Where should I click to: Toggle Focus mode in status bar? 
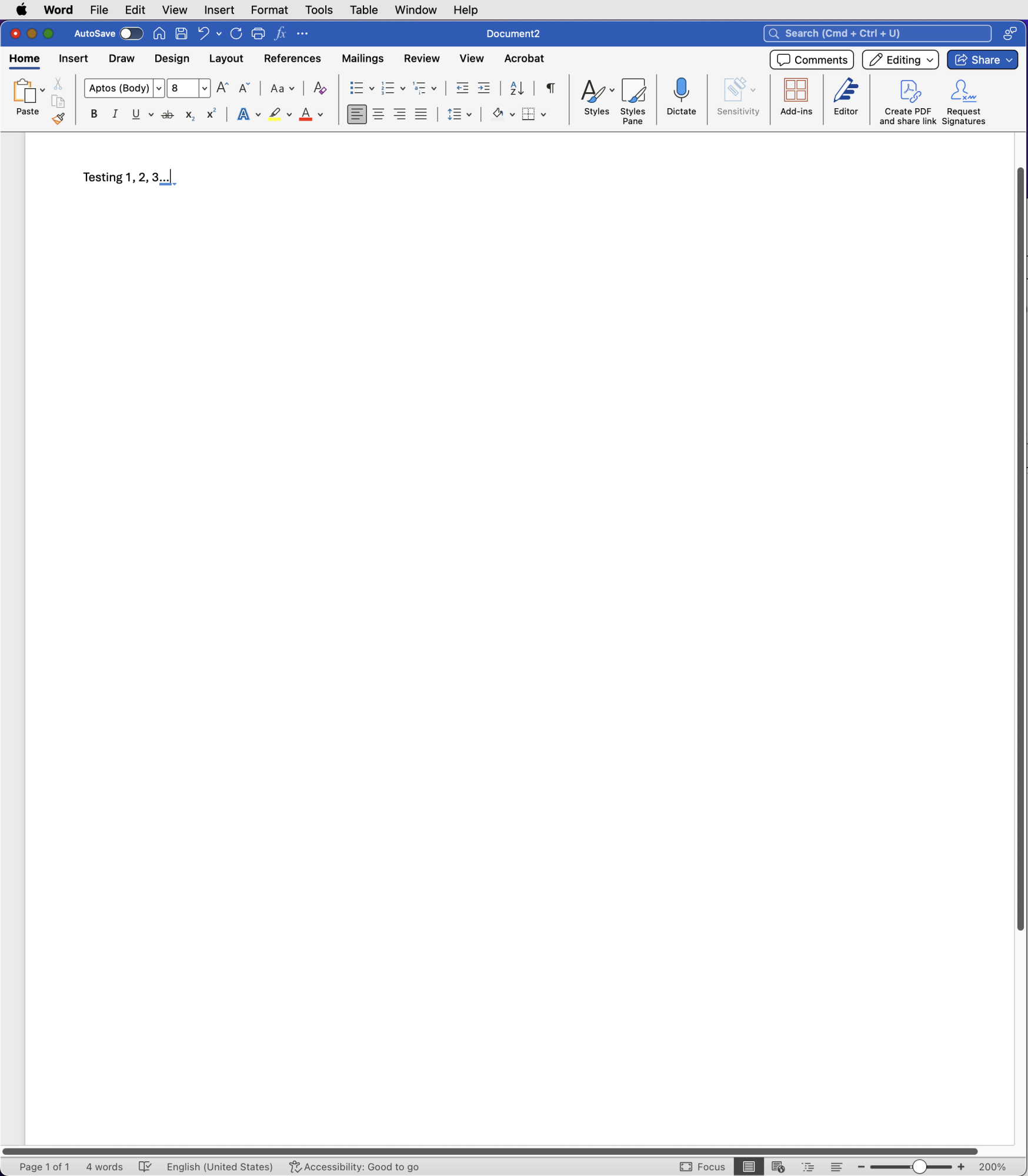(702, 1167)
